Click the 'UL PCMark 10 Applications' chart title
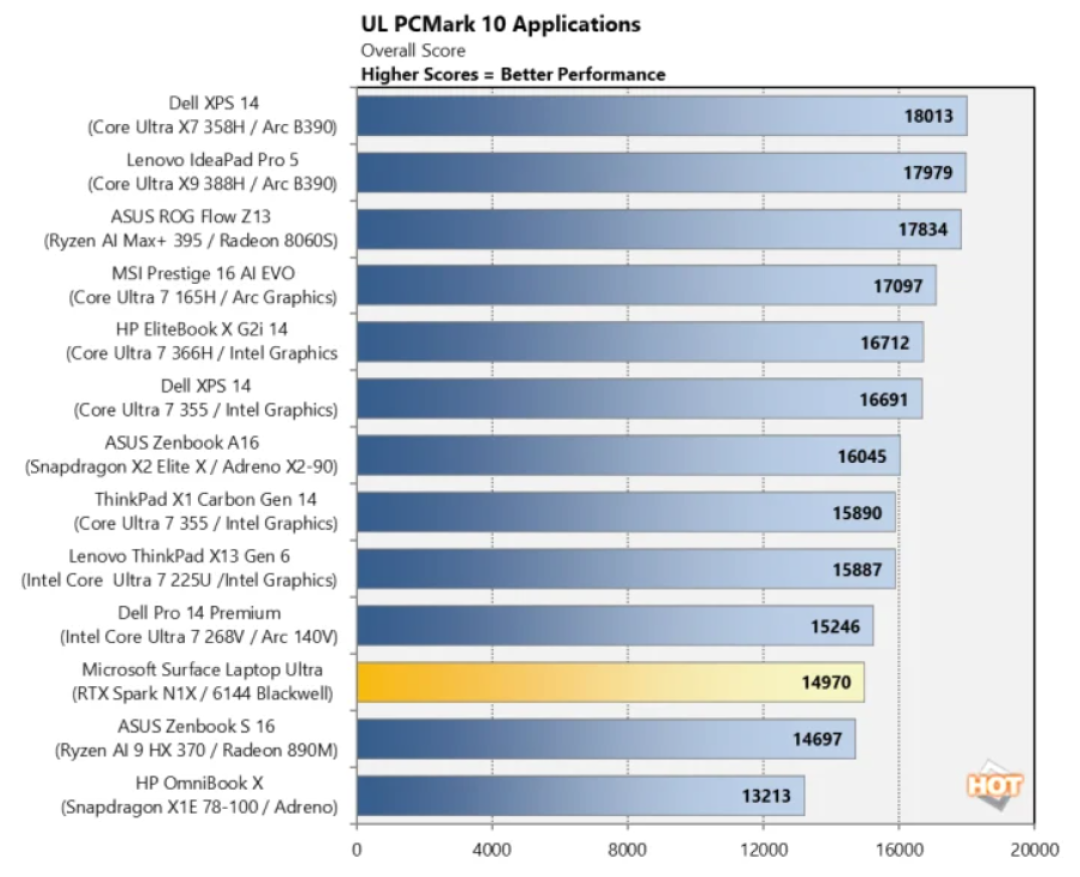Viewport: 1080px width, 877px height. click(x=501, y=24)
